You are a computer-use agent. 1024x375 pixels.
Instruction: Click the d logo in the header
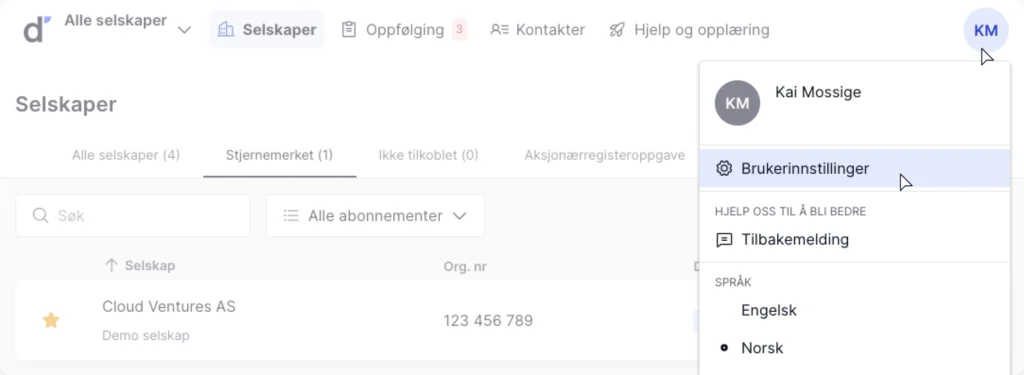tap(37, 29)
